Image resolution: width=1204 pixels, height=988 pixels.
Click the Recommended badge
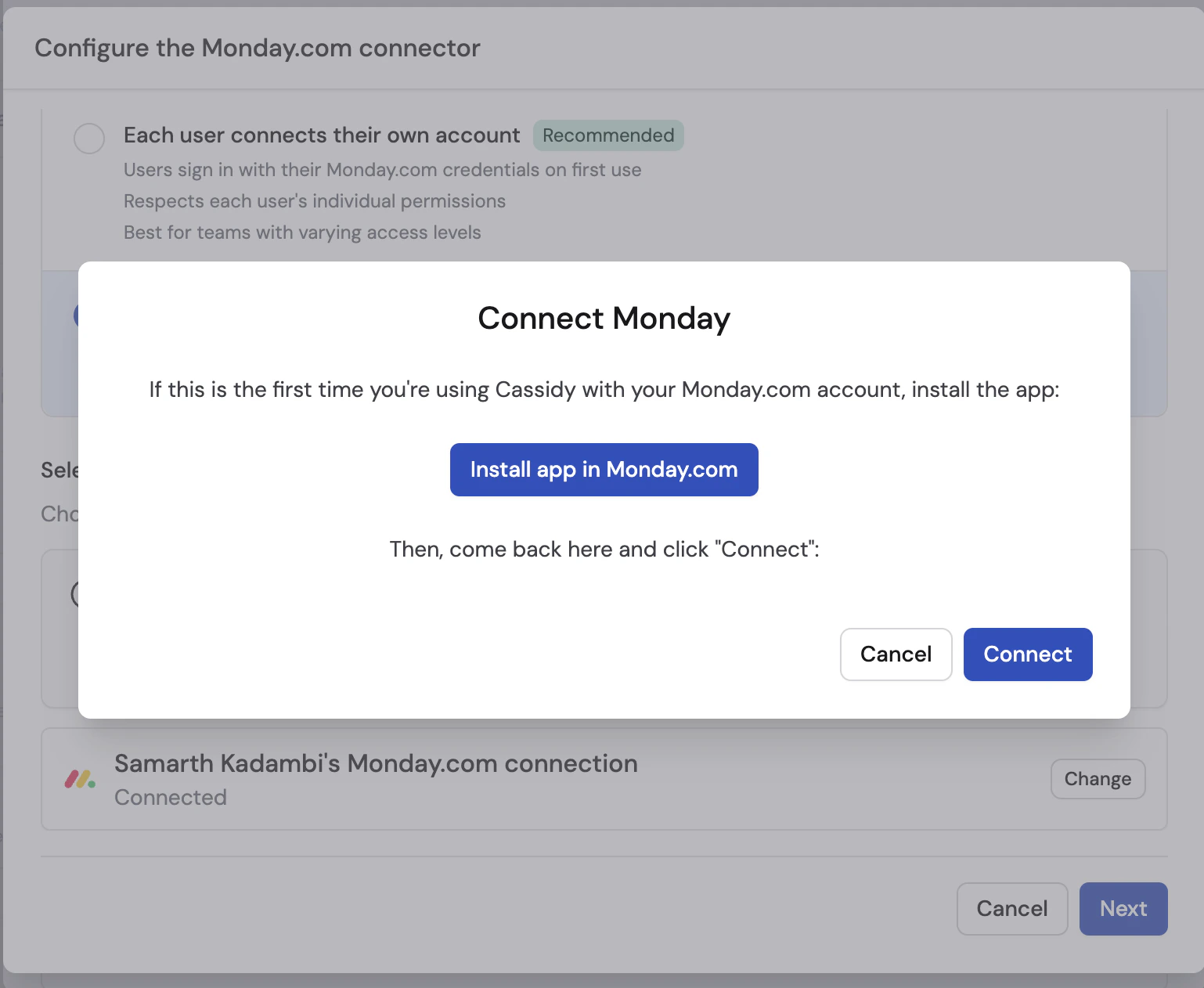[608, 135]
